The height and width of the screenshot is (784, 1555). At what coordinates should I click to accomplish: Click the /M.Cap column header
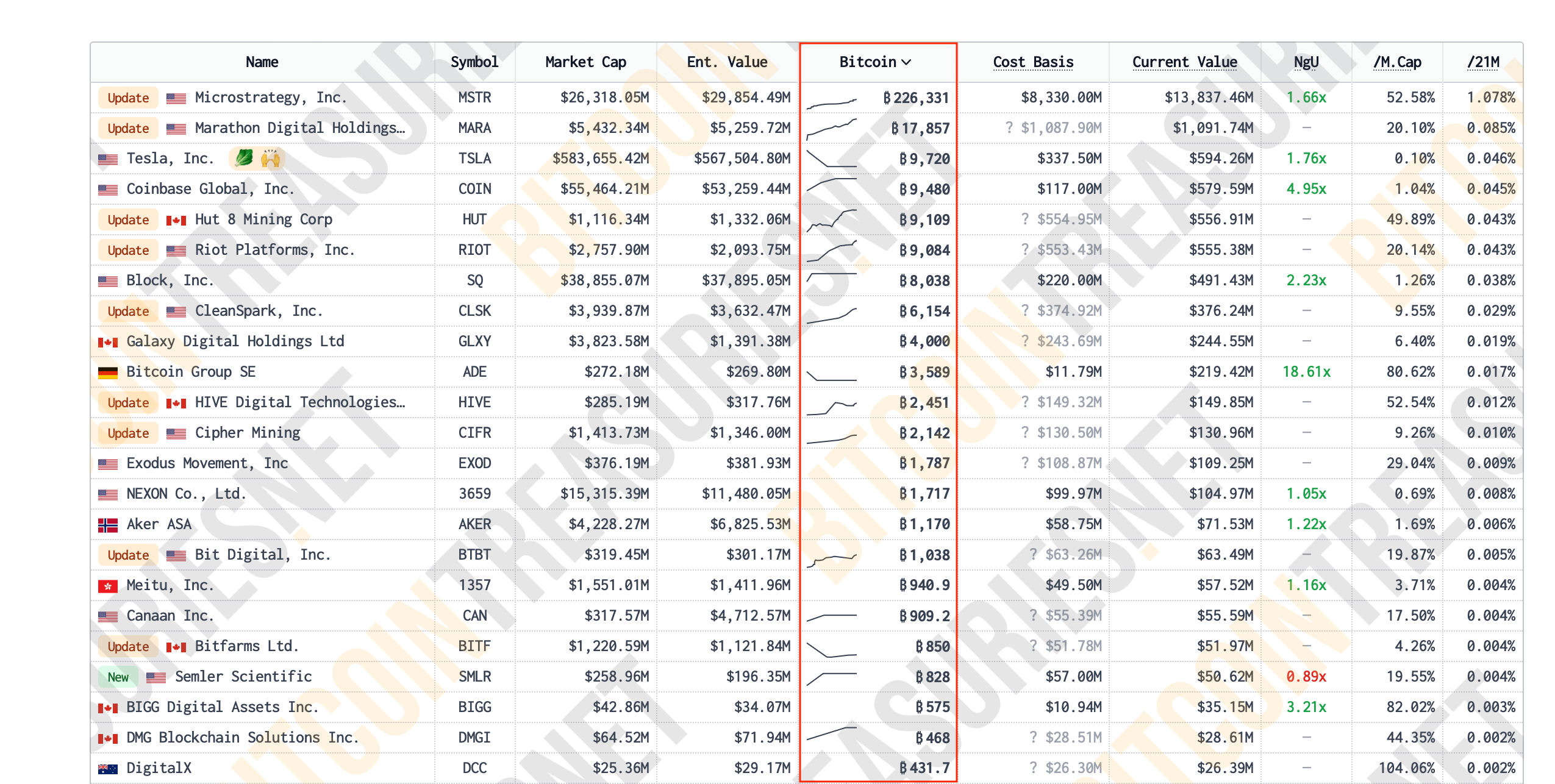coord(1397,62)
